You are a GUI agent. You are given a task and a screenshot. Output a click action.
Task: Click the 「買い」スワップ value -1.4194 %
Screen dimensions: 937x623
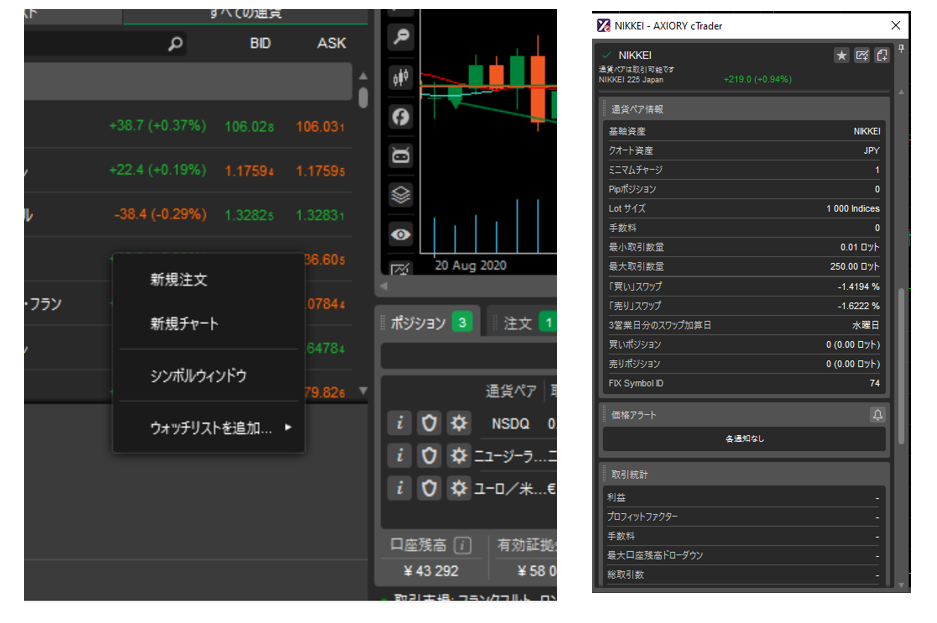click(x=859, y=287)
